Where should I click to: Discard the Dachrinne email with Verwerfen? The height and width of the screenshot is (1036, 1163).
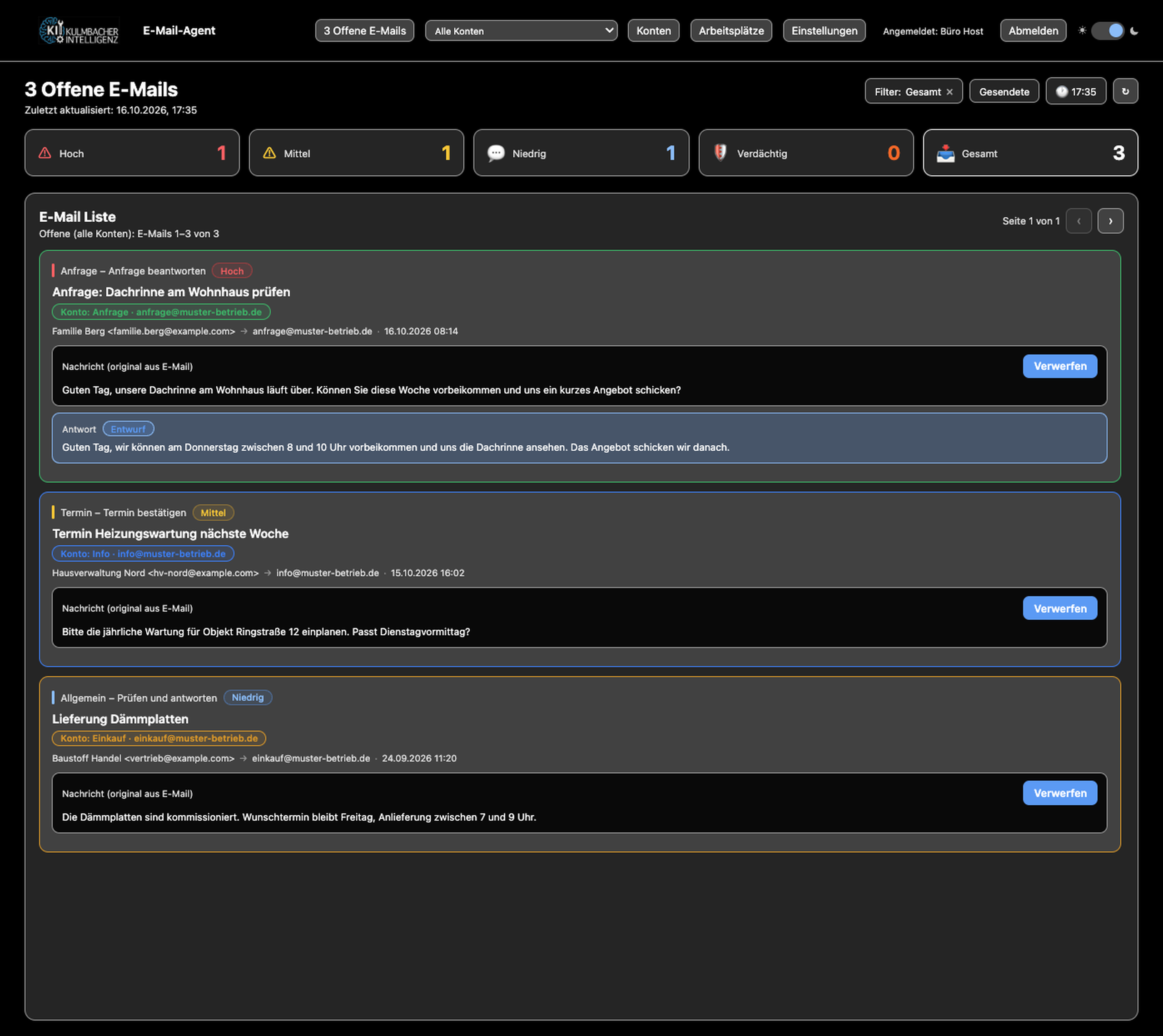[1059, 366]
